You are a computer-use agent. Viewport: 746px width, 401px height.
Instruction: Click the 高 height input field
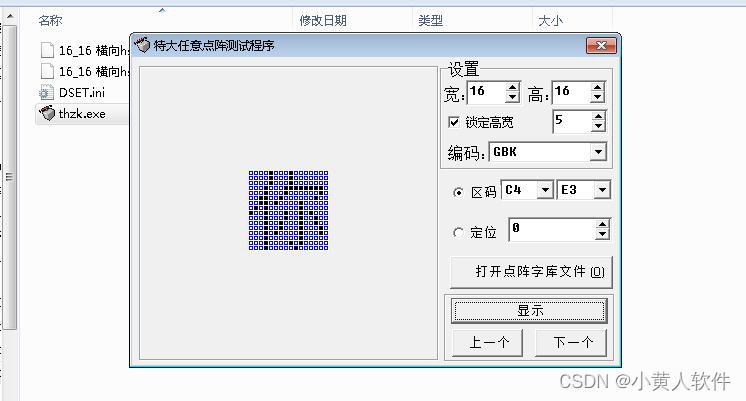[x=572, y=92]
